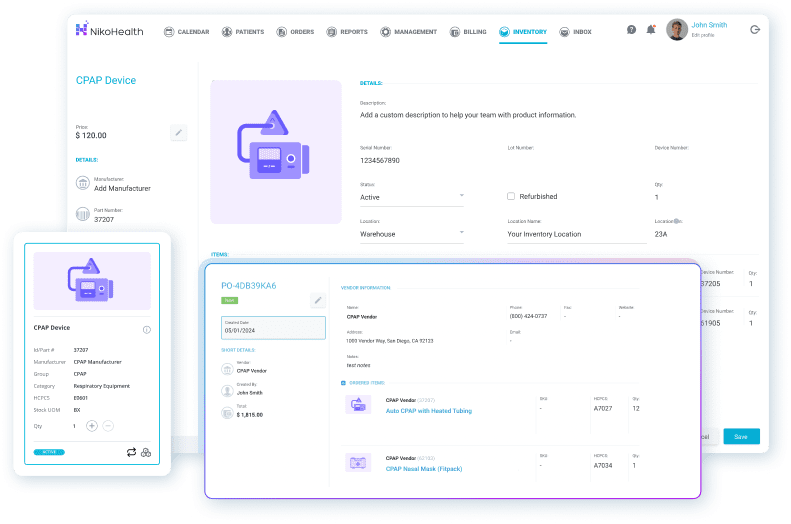Open the Orders menu item

295,32
